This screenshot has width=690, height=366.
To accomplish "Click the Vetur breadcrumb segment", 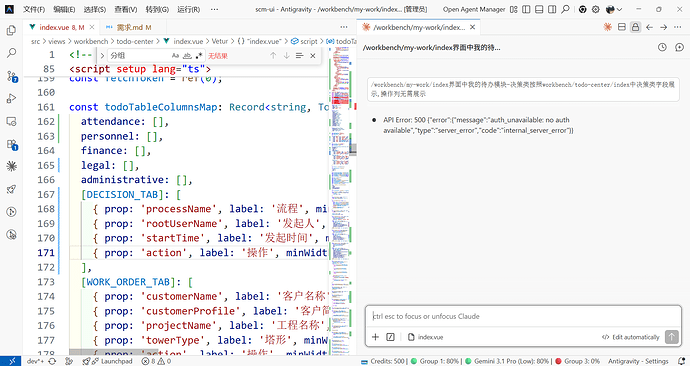I will coord(220,41).
